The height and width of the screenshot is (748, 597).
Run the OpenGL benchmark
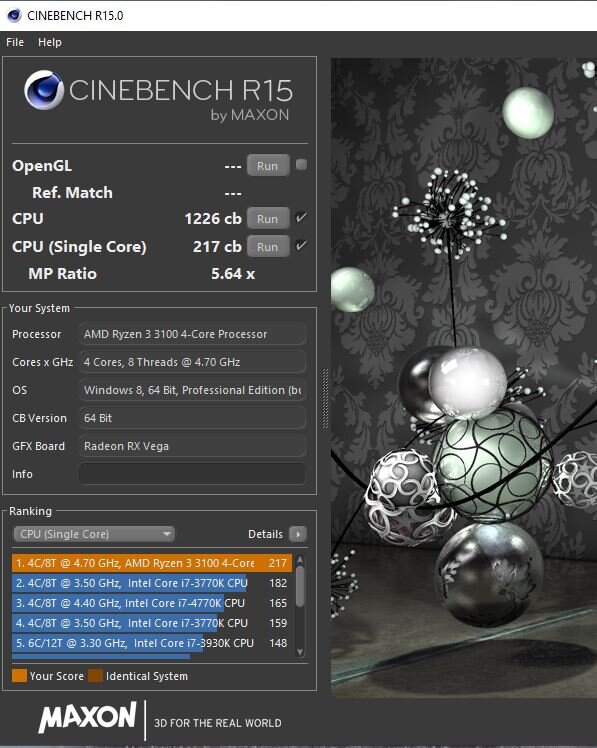point(268,166)
